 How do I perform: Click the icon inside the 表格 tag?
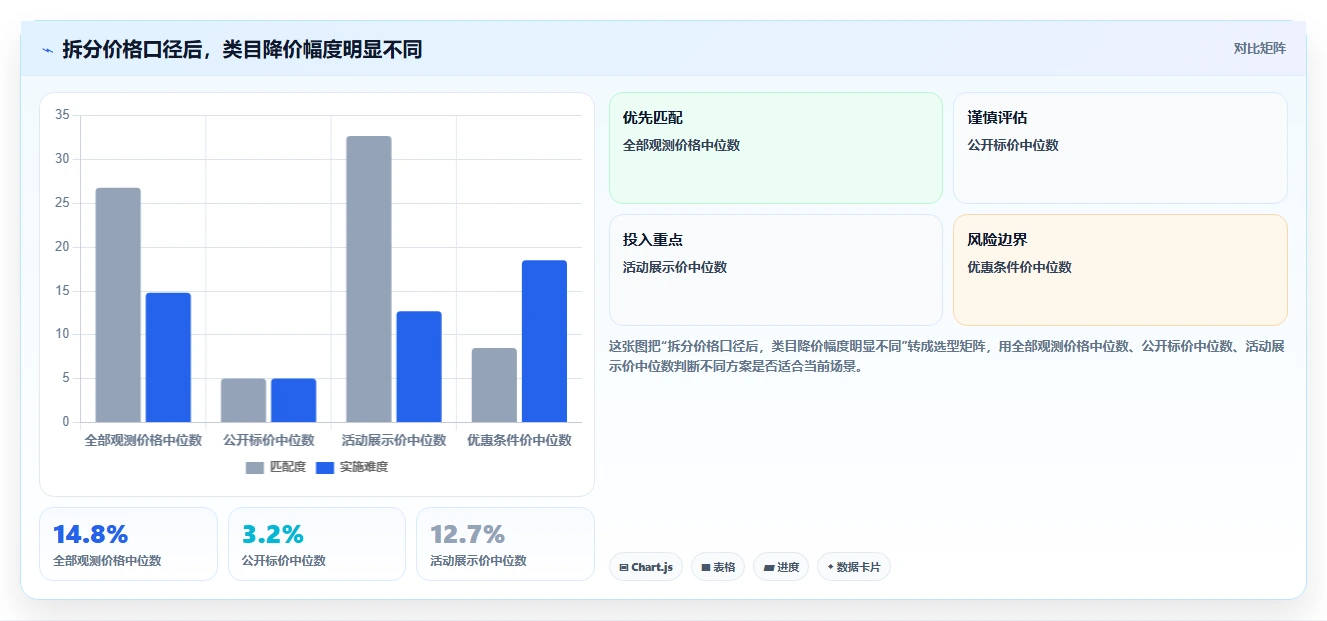click(x=706, y=567)
